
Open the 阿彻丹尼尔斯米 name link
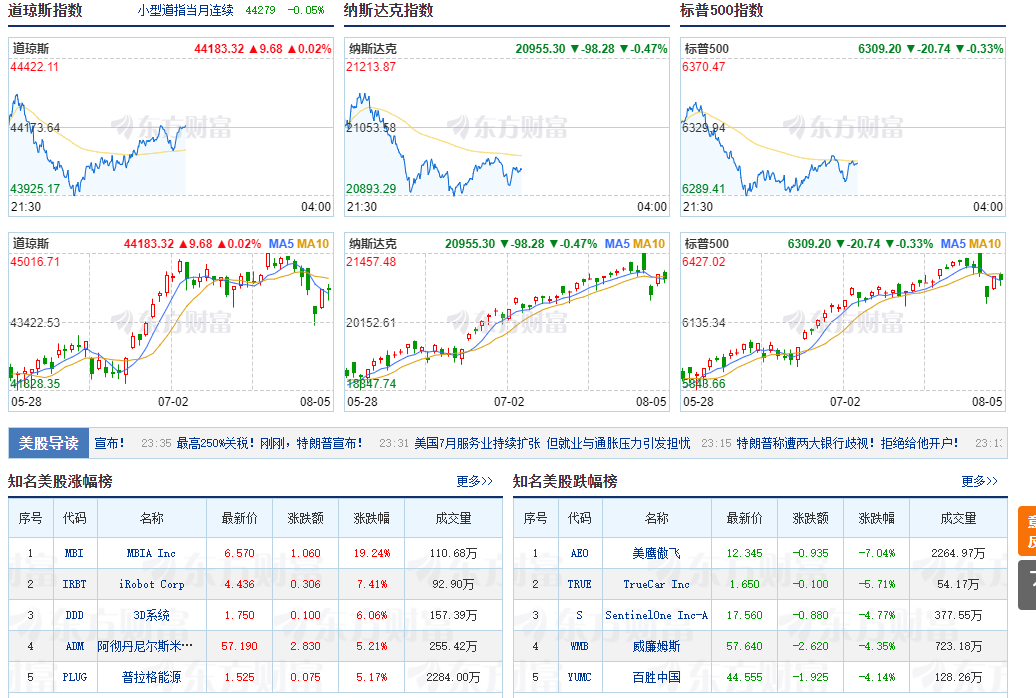pyautogui.click(x=145, y=646)
